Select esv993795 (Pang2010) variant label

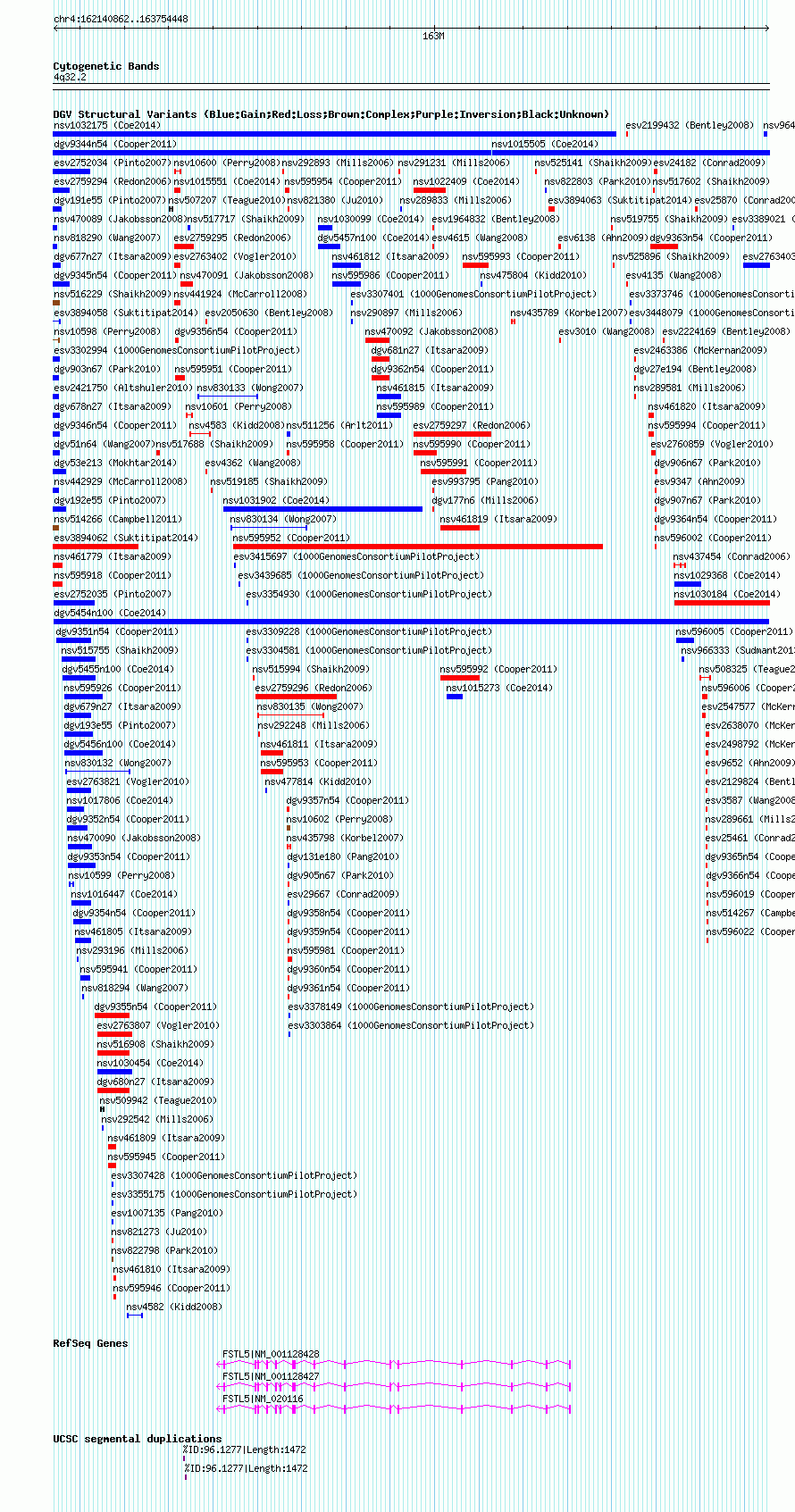click(485, 481)
